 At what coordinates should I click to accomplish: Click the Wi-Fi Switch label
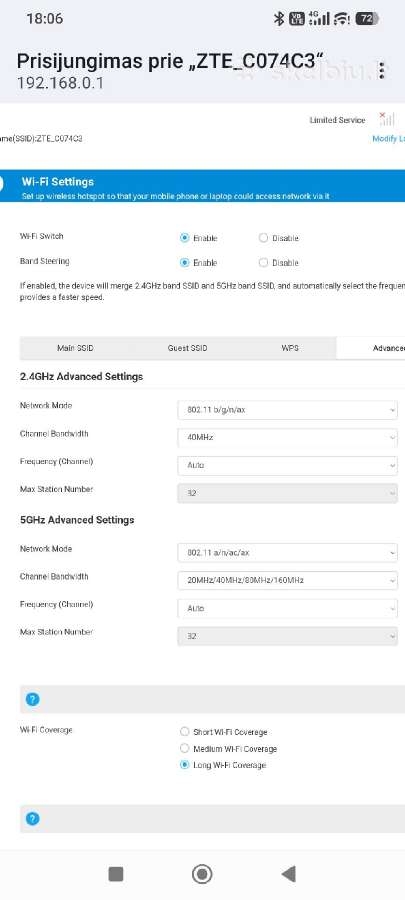(42, 236)
